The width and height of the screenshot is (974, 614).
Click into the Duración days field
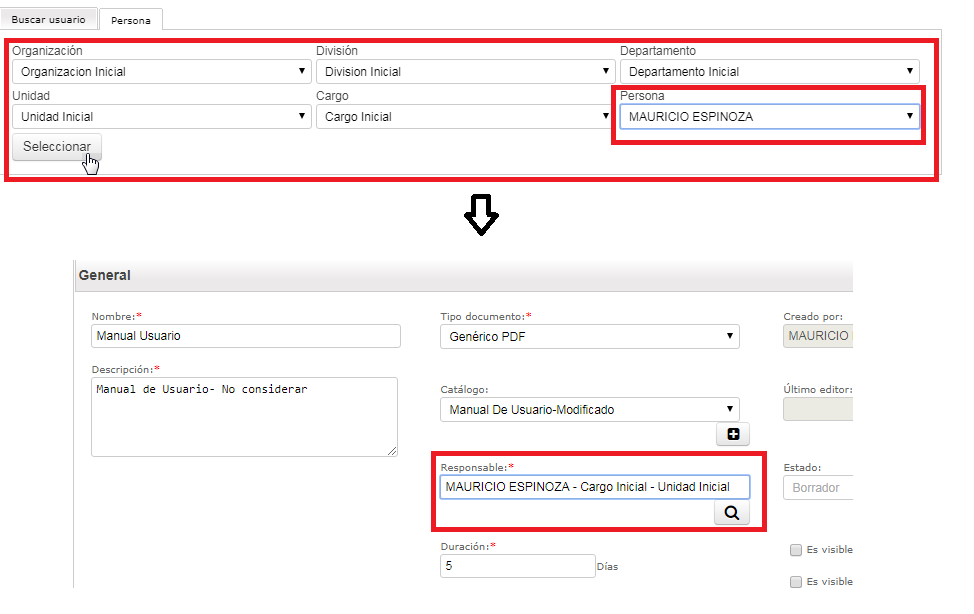[x=517, y=566]
